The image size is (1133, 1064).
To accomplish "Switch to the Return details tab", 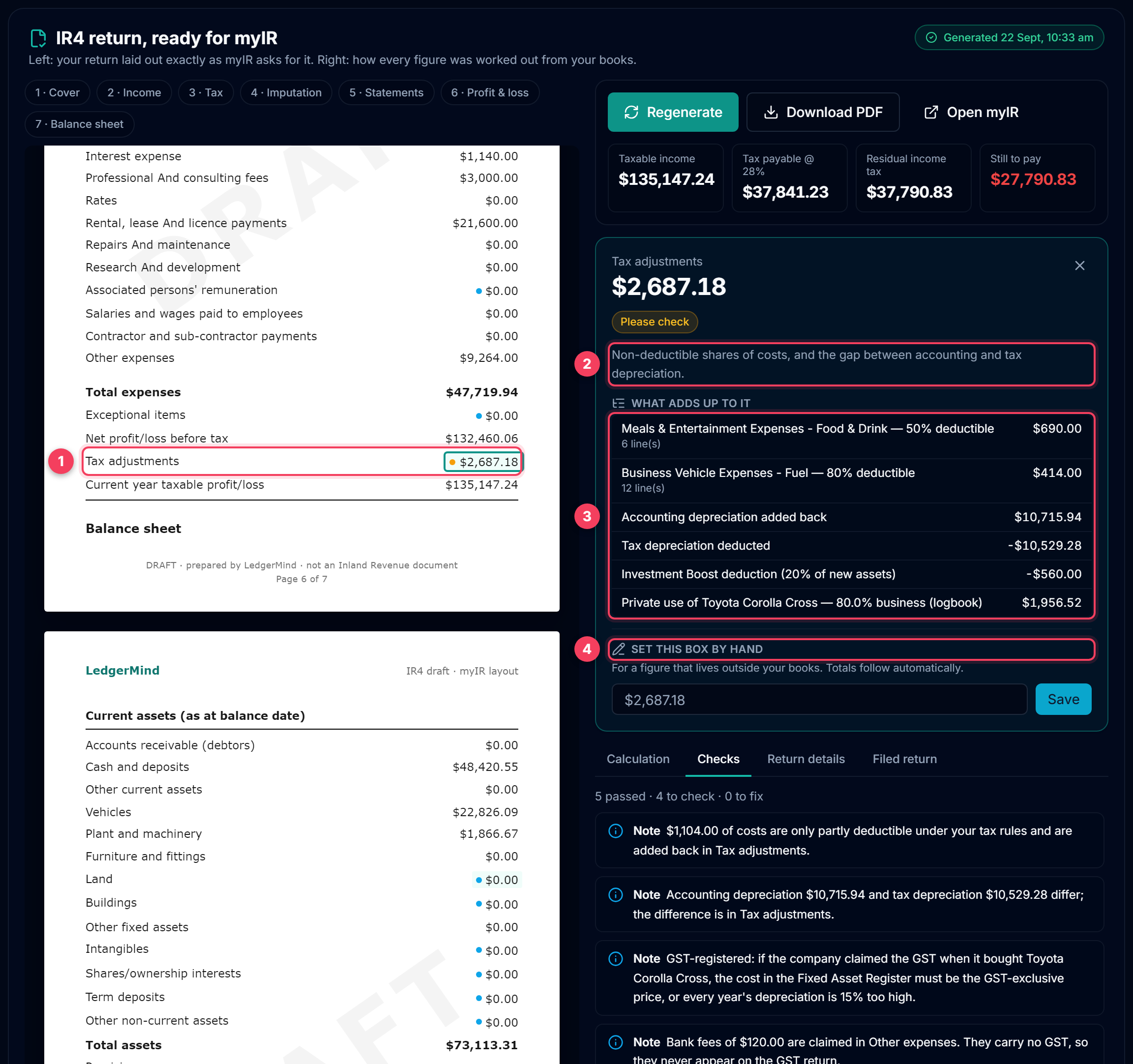I will [x=806, y=759].
